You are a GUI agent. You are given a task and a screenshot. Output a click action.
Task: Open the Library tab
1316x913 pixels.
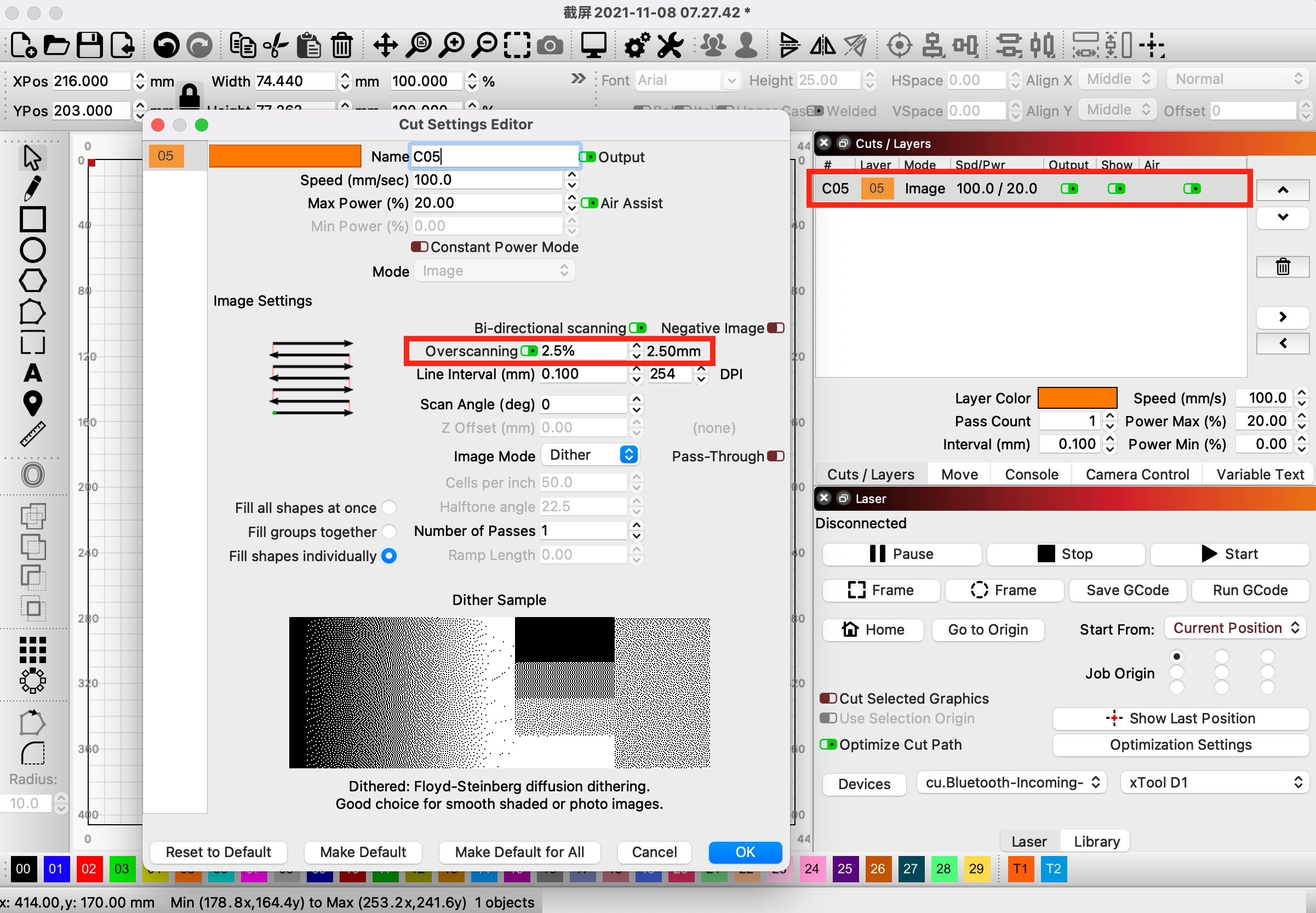click(1096, 842)
